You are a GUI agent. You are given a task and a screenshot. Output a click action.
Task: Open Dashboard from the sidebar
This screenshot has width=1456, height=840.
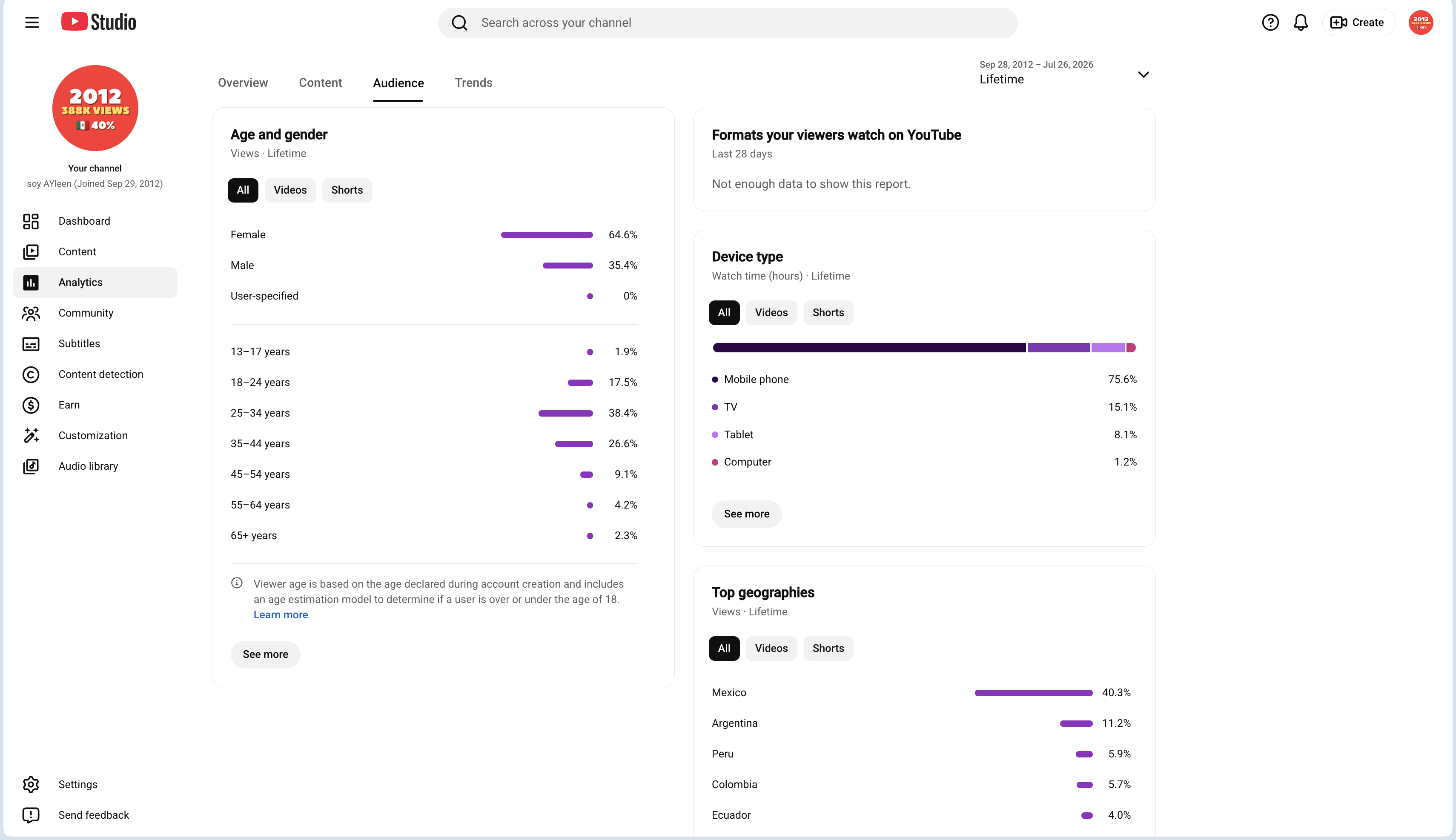[x=95, y=221]
